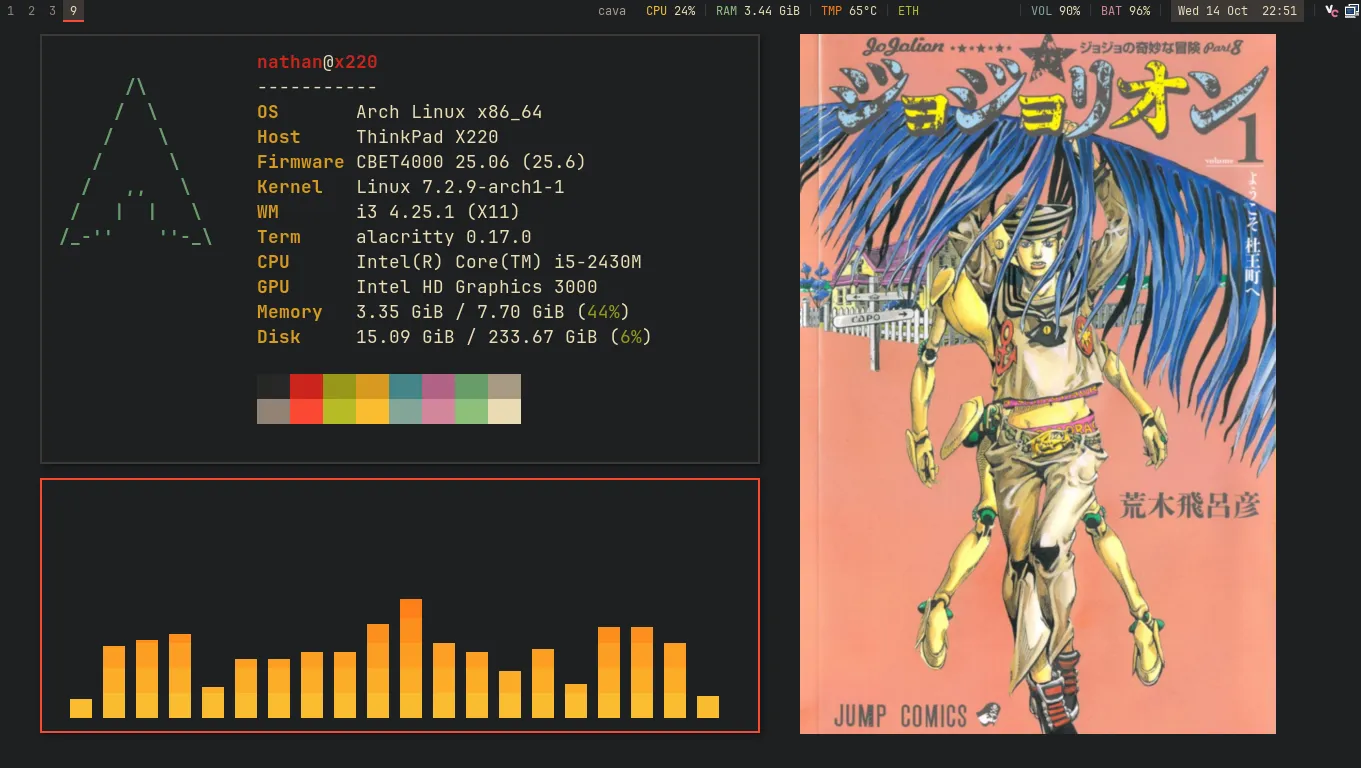Click the "CBET4000 25.06 (25.6)" firmware value
Viewport: 1361px width, 768px height.
[x=471, y=162]
